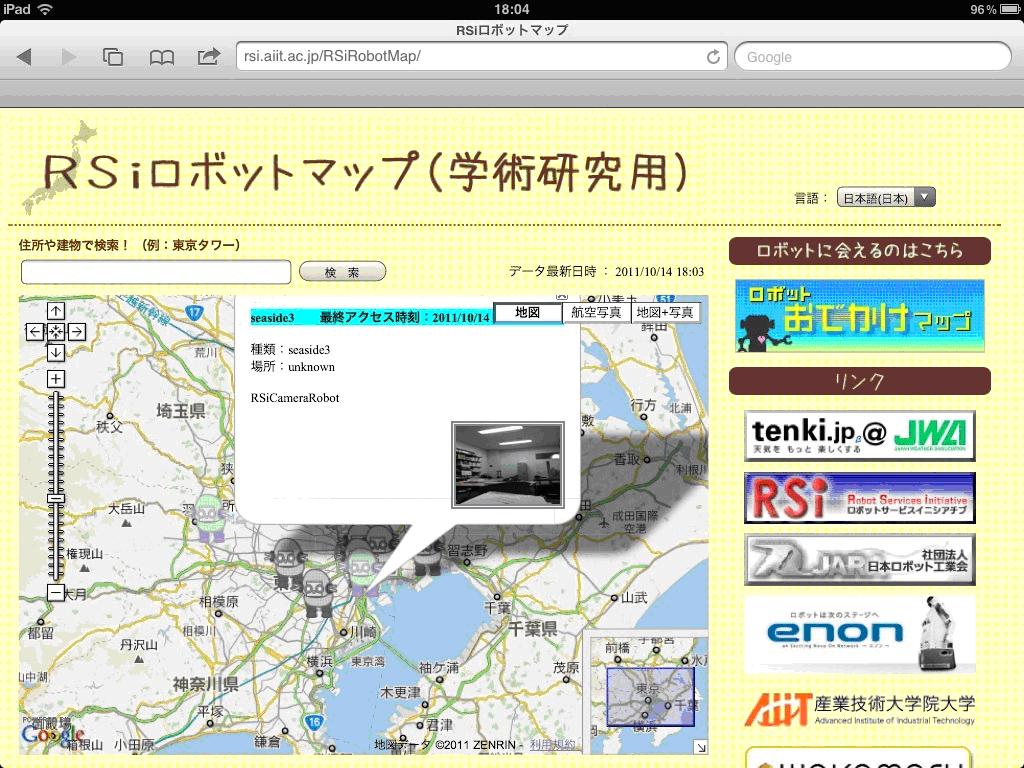Go back using Safari's back arrow
Viewport: 1024px width, 768px height.
coord(24,57)
